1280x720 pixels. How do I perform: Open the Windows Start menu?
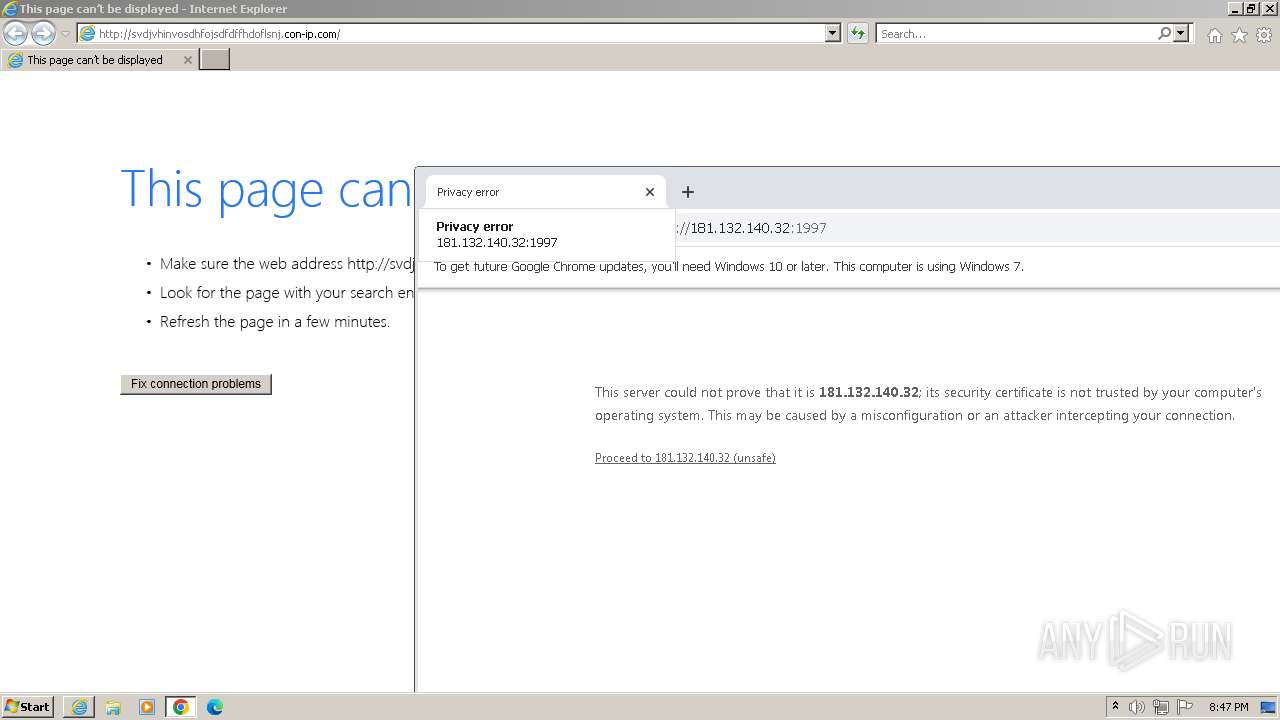coord(27,707)
